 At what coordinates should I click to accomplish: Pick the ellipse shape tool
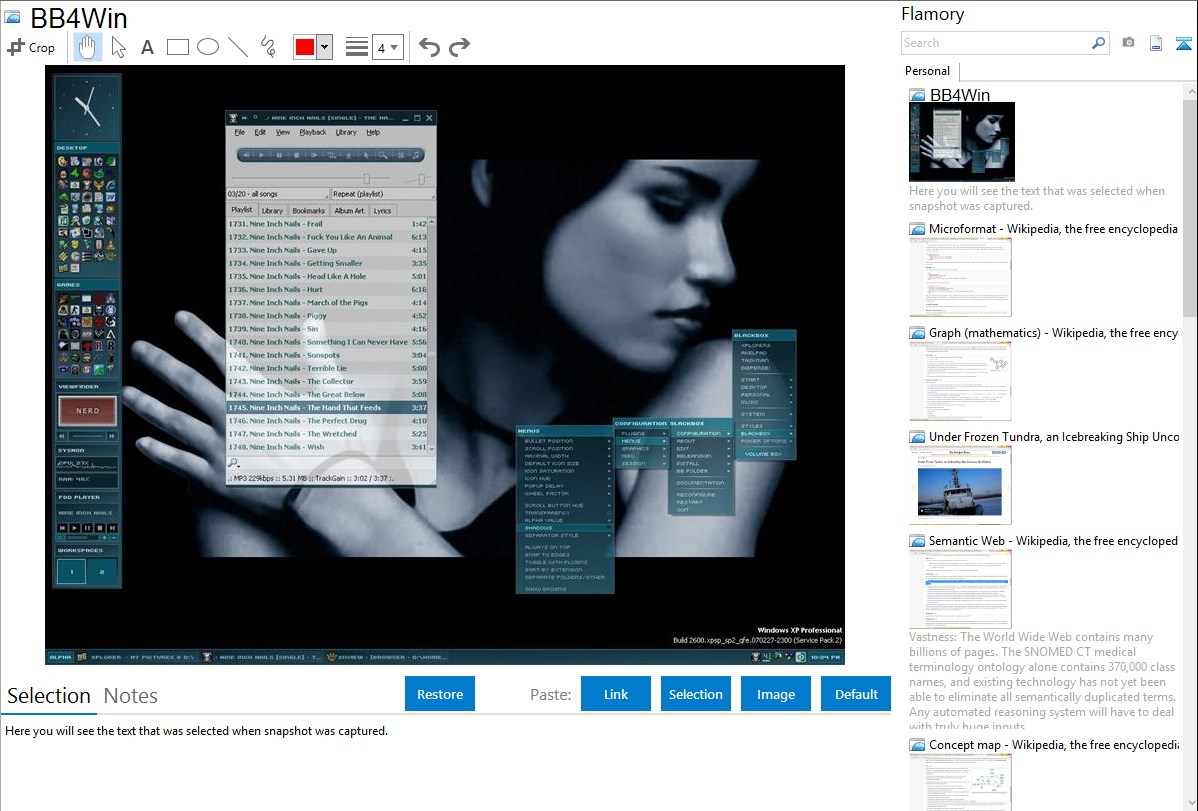tap(208, 47)
